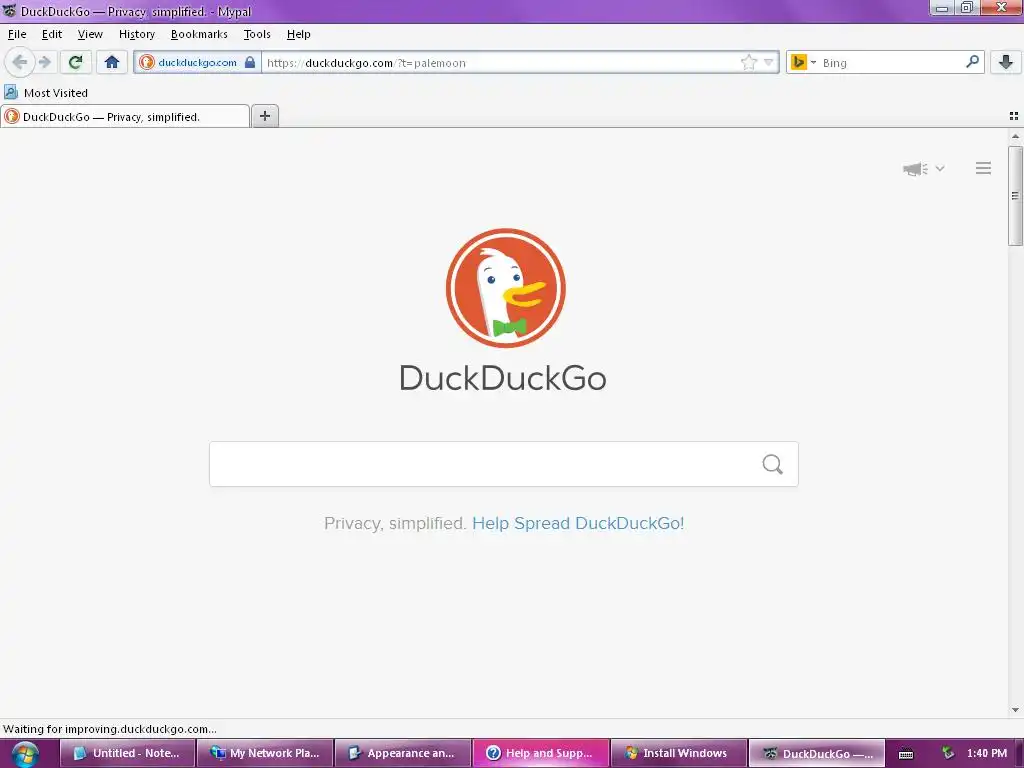Open the File menu
The height and width of the screenshot is (768, 1024).
coord(17,34)
